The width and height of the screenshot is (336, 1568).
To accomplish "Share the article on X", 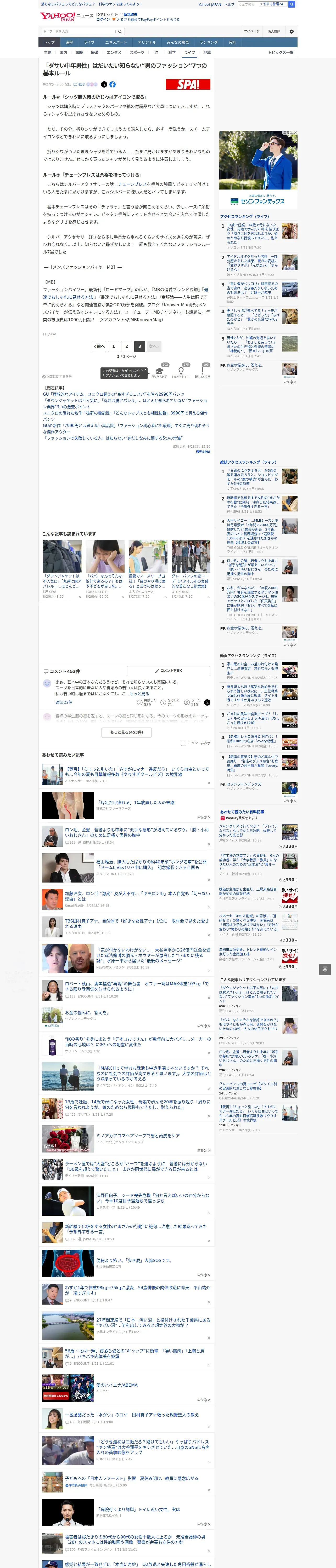I will (x=104, y=85).
